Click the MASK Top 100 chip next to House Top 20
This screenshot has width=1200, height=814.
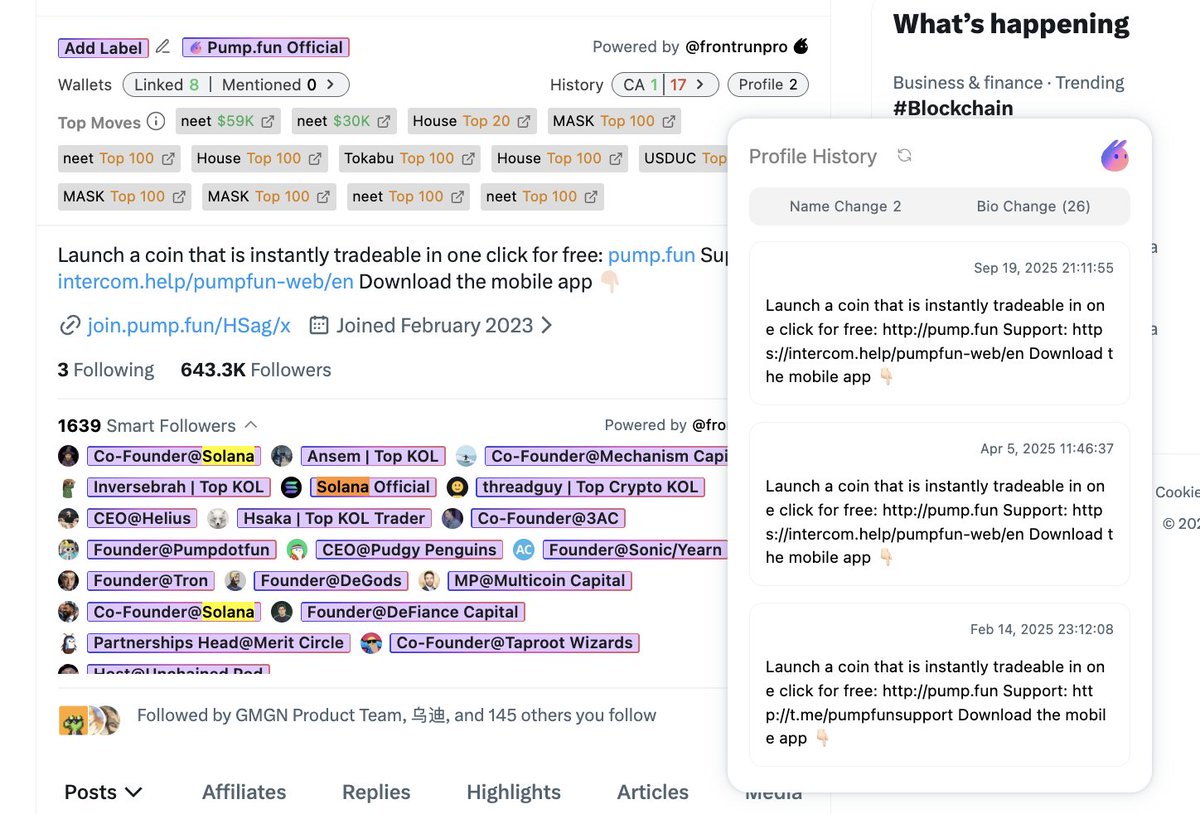coord(614,121)
